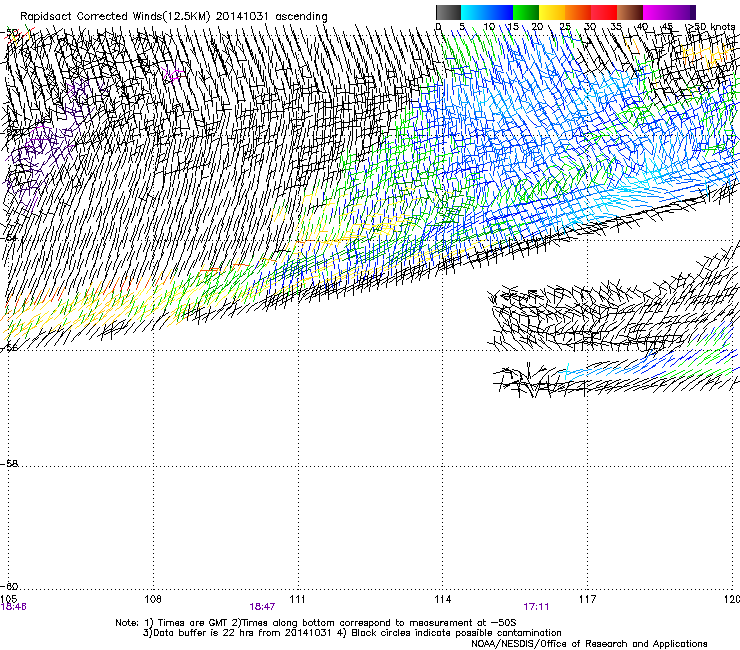
Task: Click the cyan 5-10 knots legend segment
Action: (474, 12)
